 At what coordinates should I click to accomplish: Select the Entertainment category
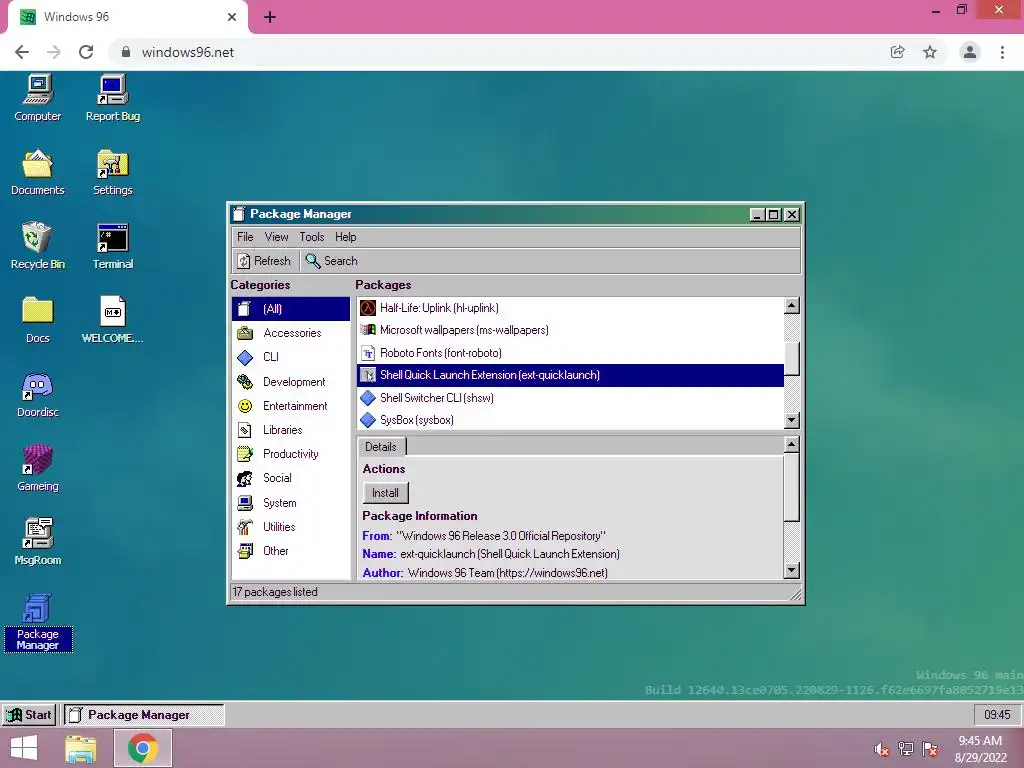[291, 406]
